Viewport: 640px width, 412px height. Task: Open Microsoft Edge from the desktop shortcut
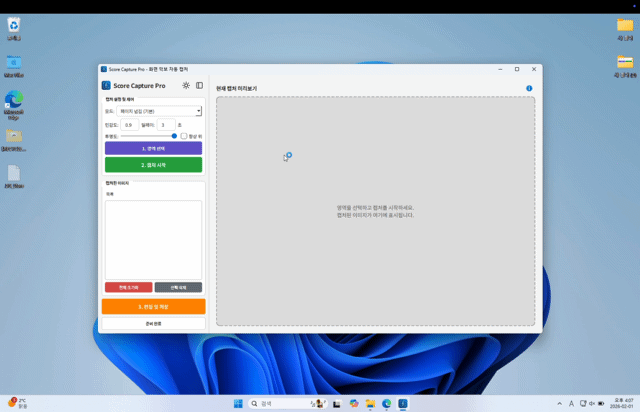tap(14, 101)
